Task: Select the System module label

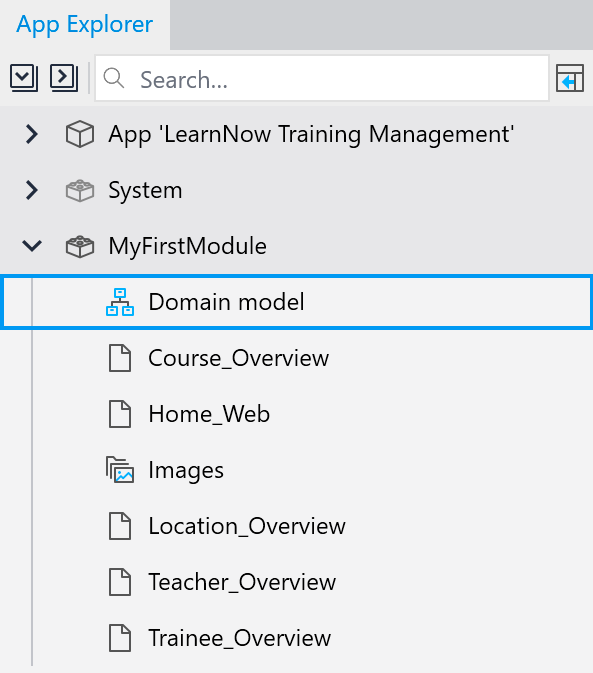Action: point(145,191)
